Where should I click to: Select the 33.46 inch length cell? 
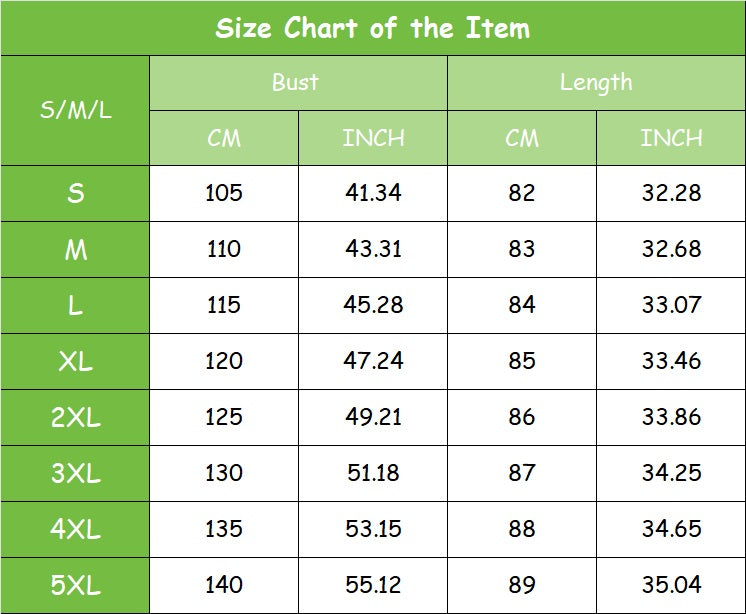tap(671, 361)
